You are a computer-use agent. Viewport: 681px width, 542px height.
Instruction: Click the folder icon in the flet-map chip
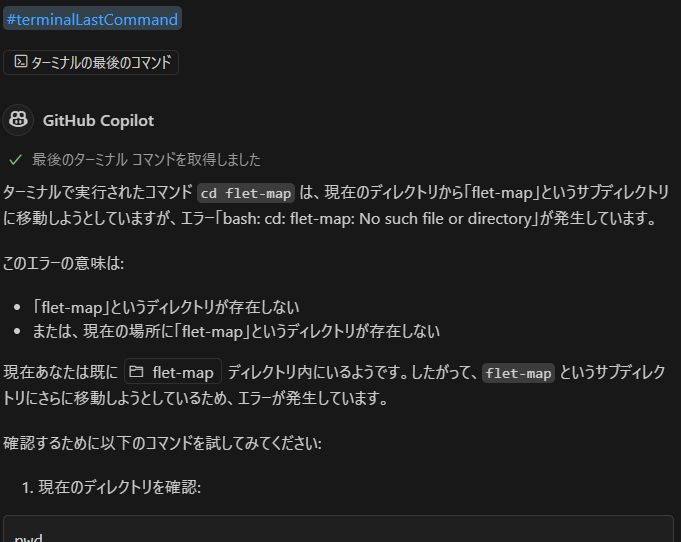(136, 372)
